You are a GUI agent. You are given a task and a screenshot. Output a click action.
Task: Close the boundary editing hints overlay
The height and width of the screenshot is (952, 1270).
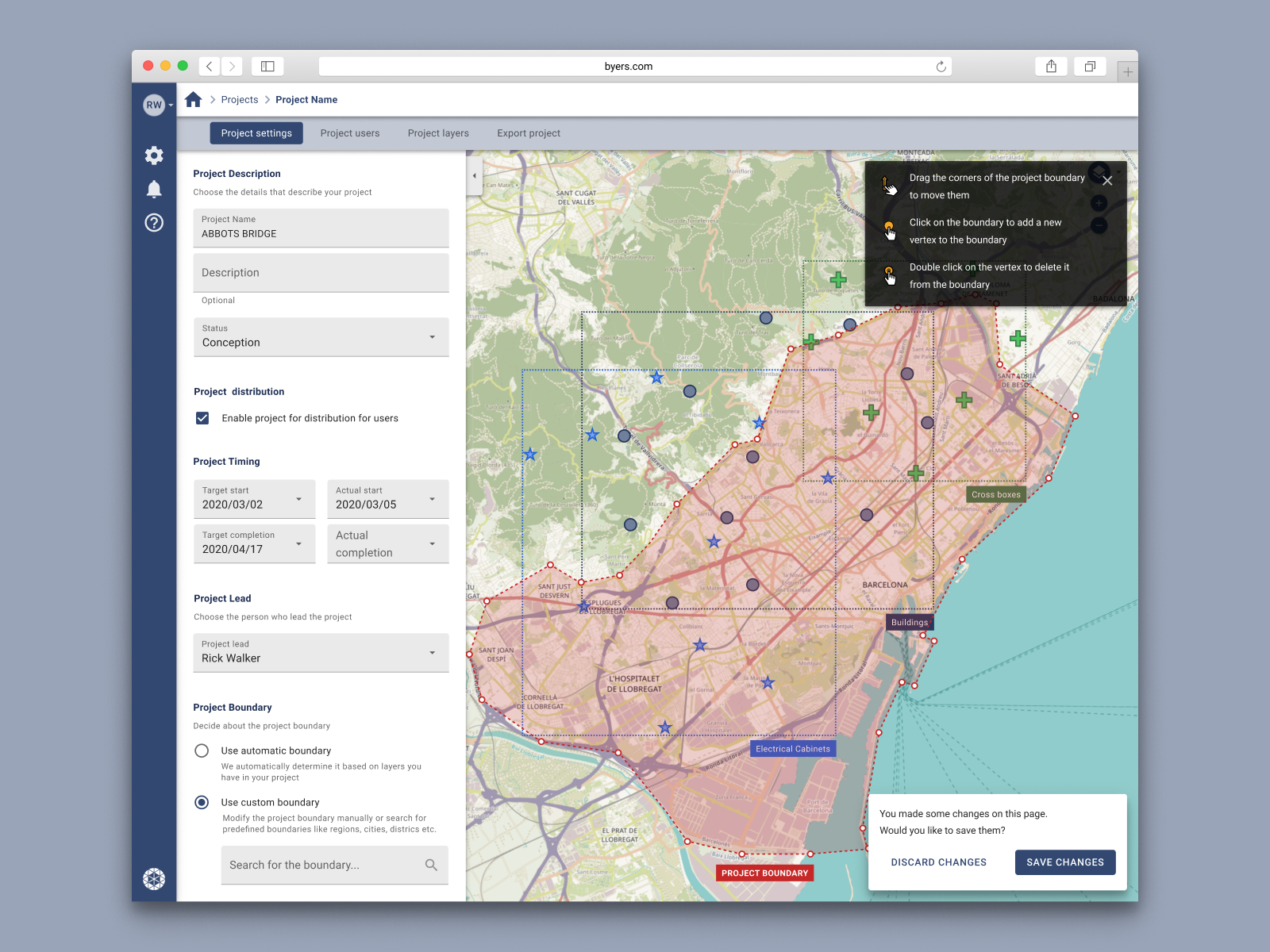click(x=1107, y=181)
